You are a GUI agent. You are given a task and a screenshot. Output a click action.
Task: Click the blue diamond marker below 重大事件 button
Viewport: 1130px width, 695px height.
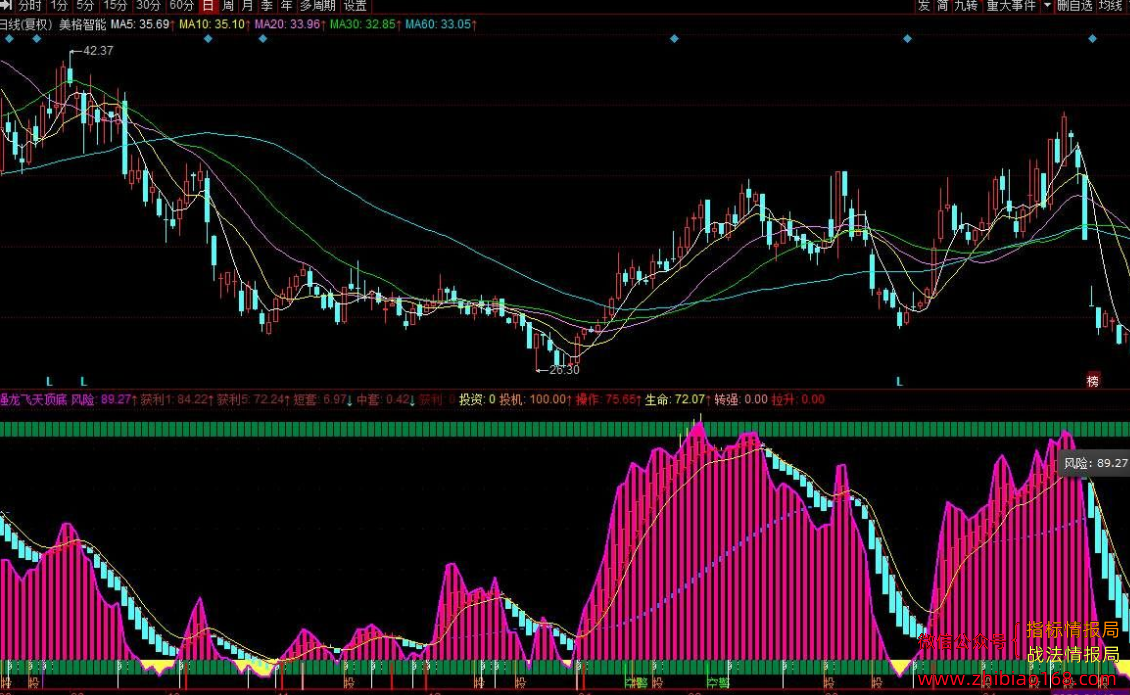pos(907,39)
